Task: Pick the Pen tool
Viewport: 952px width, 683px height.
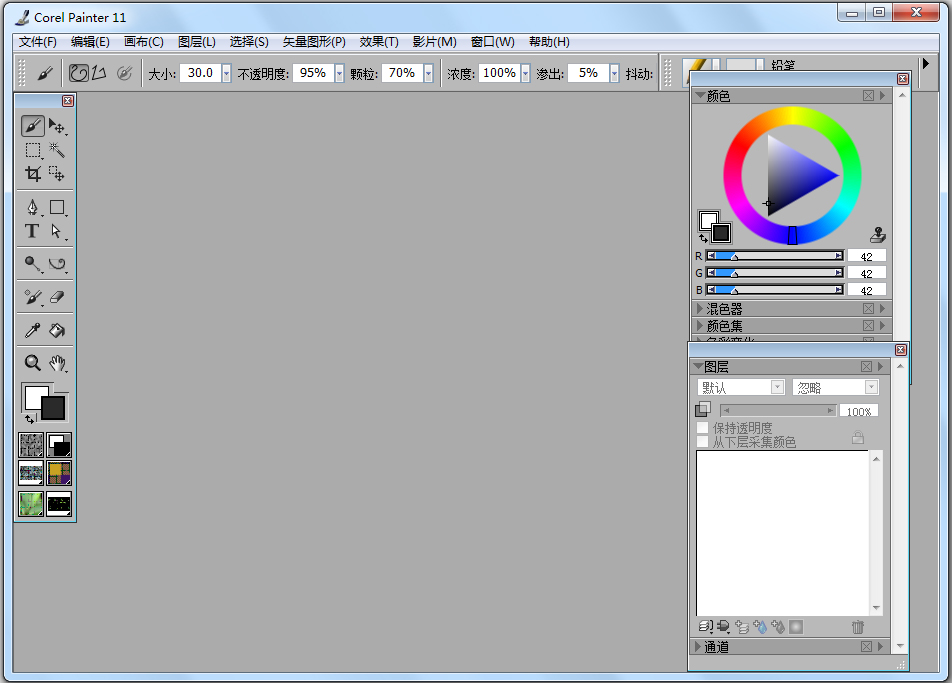Action: [x=33, y=207]
